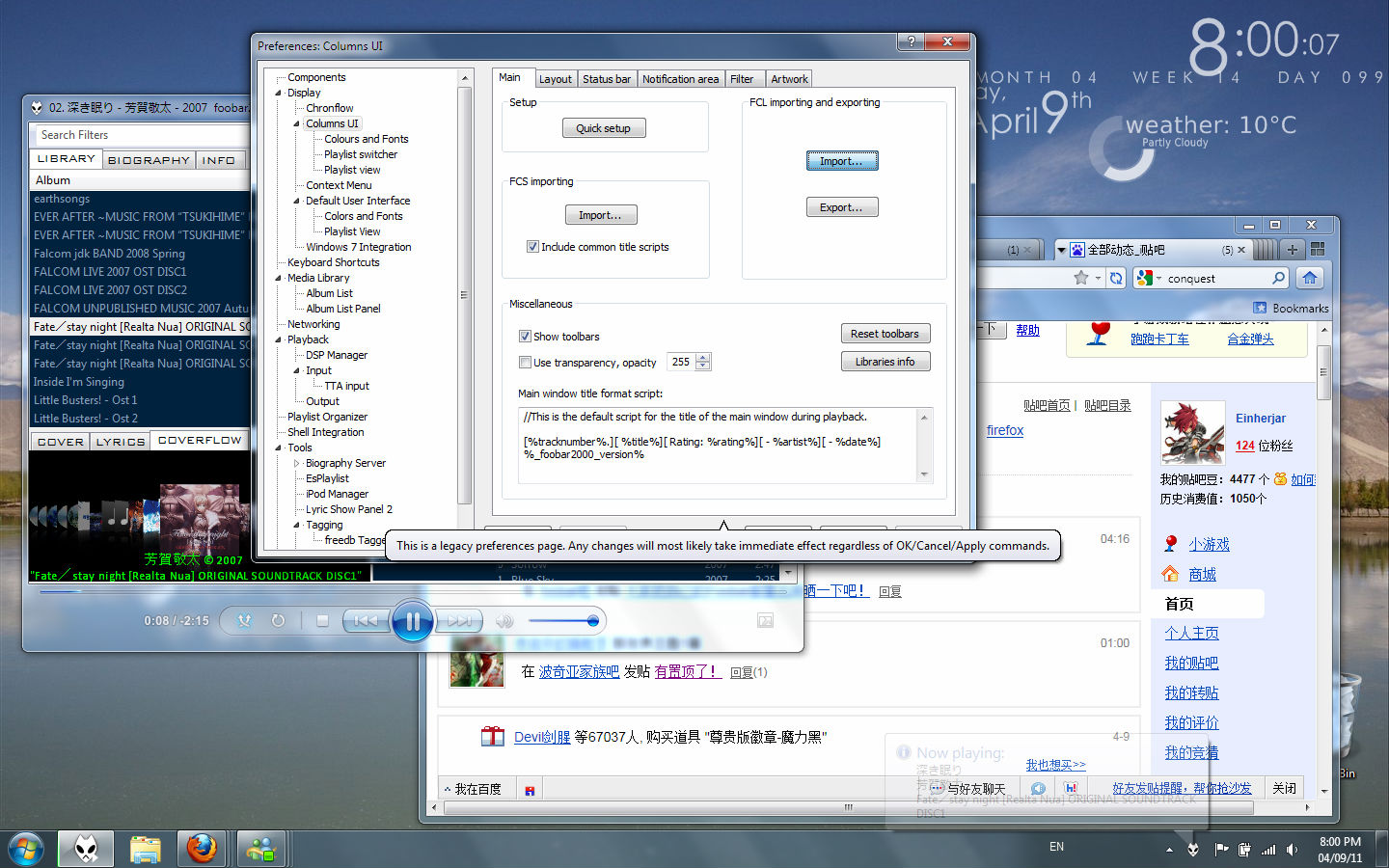Click the FCS importing Import... button
The width and height of the screenshot is (1389, 868).
point(600,215)
